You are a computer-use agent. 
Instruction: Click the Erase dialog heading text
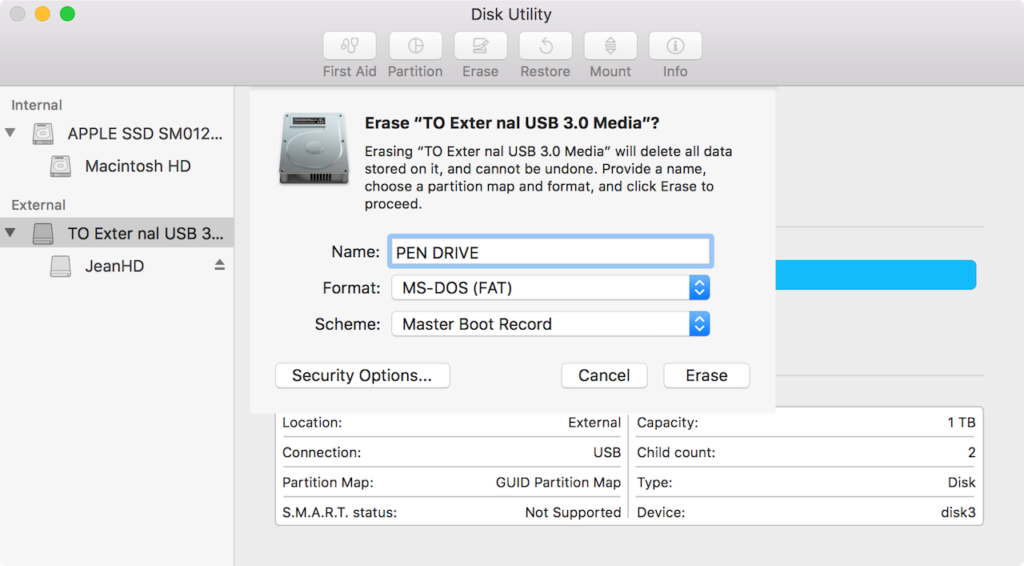pos(512,123)
